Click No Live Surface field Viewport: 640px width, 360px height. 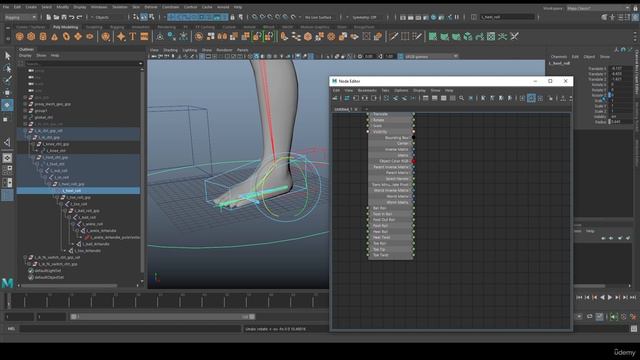(319, 17)
